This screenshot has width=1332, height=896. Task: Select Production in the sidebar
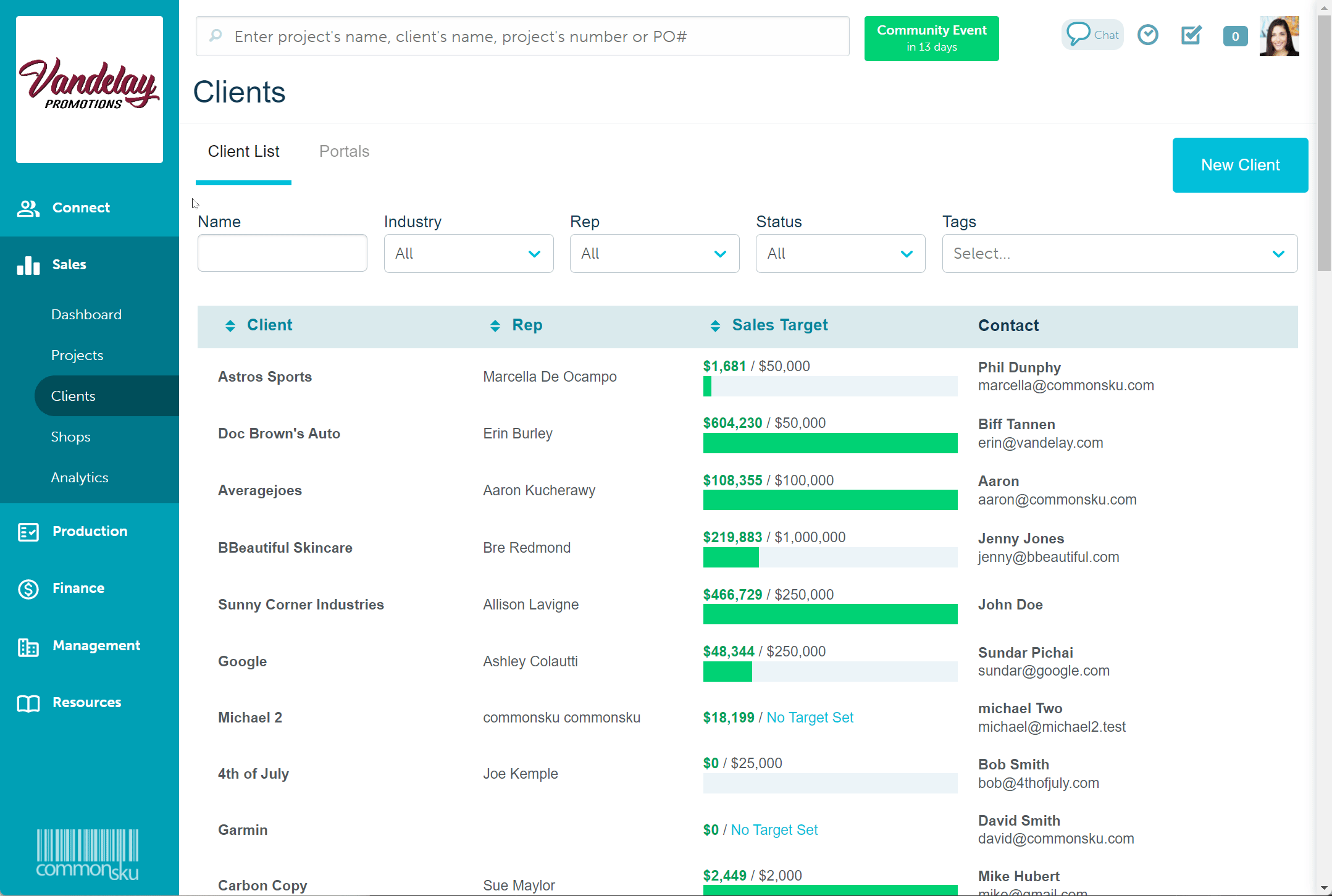pyautogui.click(x=90, y=531)
